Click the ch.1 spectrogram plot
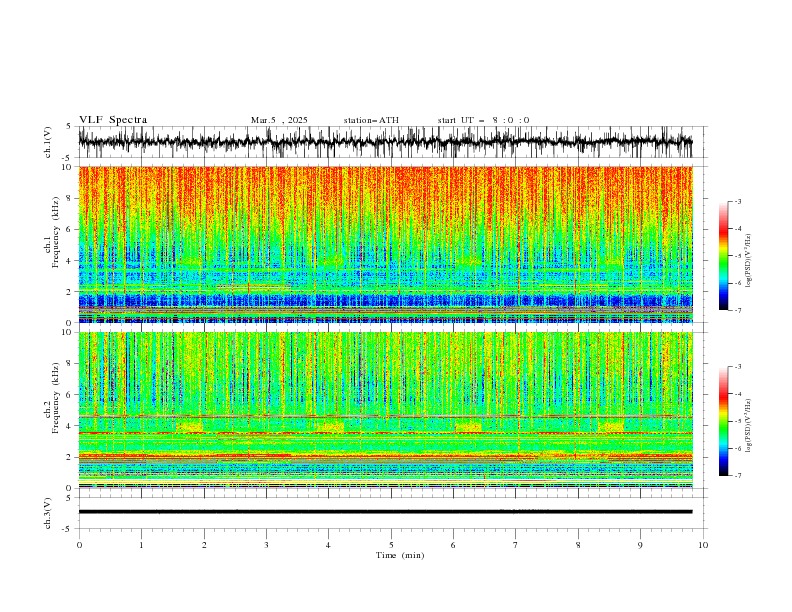Screen dimensions: 792x612 (x=385, y=244)
